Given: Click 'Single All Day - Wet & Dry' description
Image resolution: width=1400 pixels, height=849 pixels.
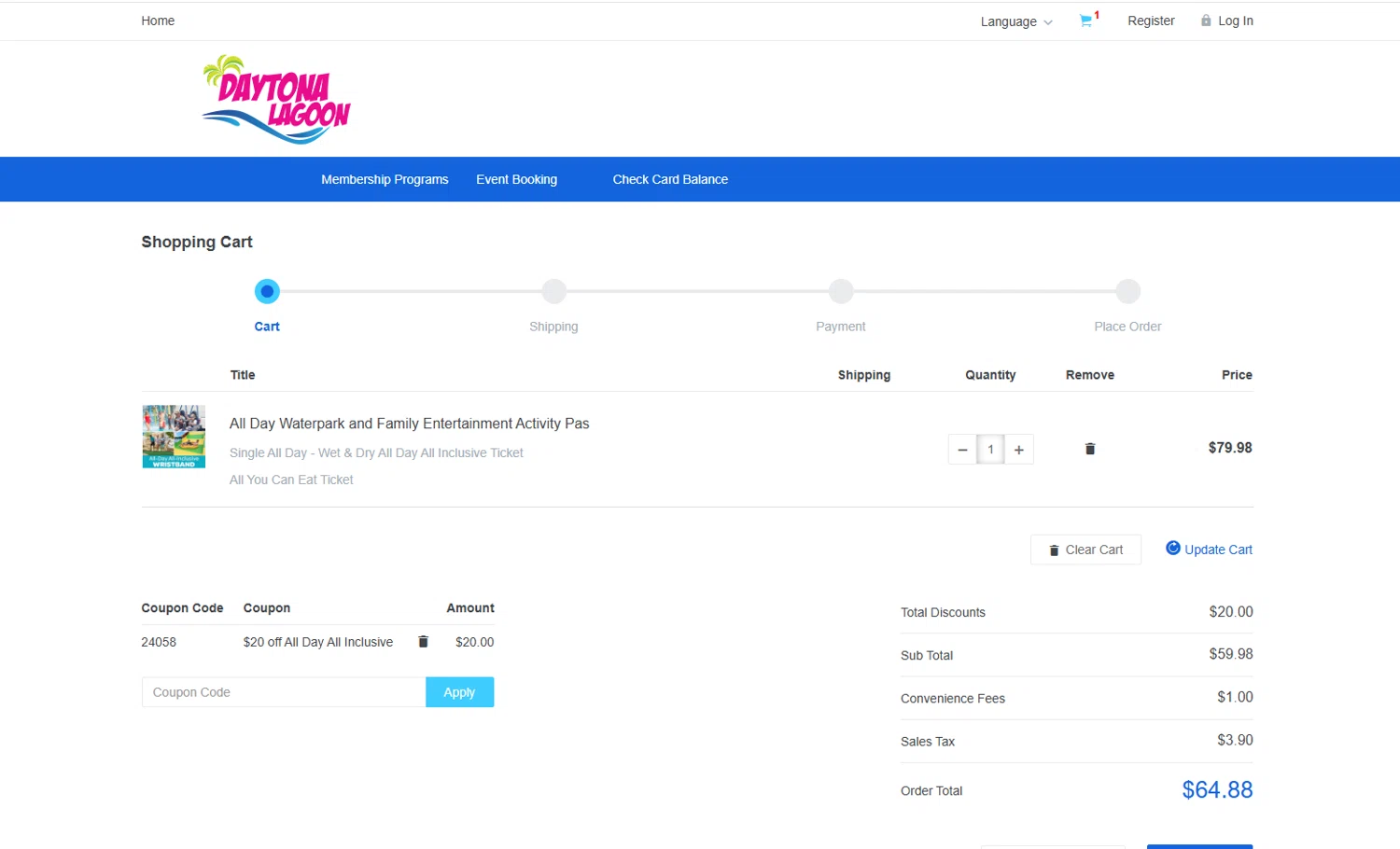Looking at the screenshot, I should click(376, 452).
